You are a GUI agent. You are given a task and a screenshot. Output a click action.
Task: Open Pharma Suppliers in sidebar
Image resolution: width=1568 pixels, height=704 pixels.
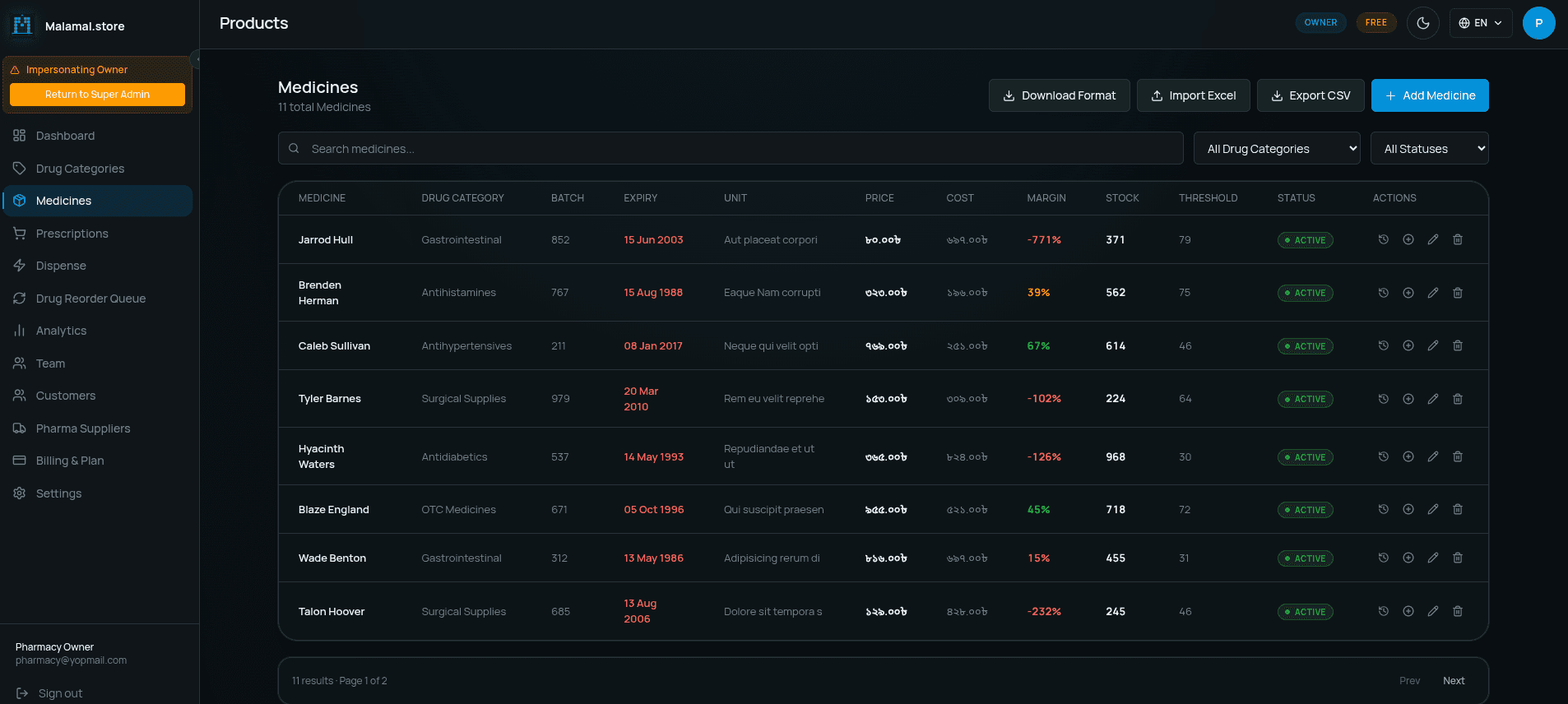pyautogui.click(x=97, y=428)
